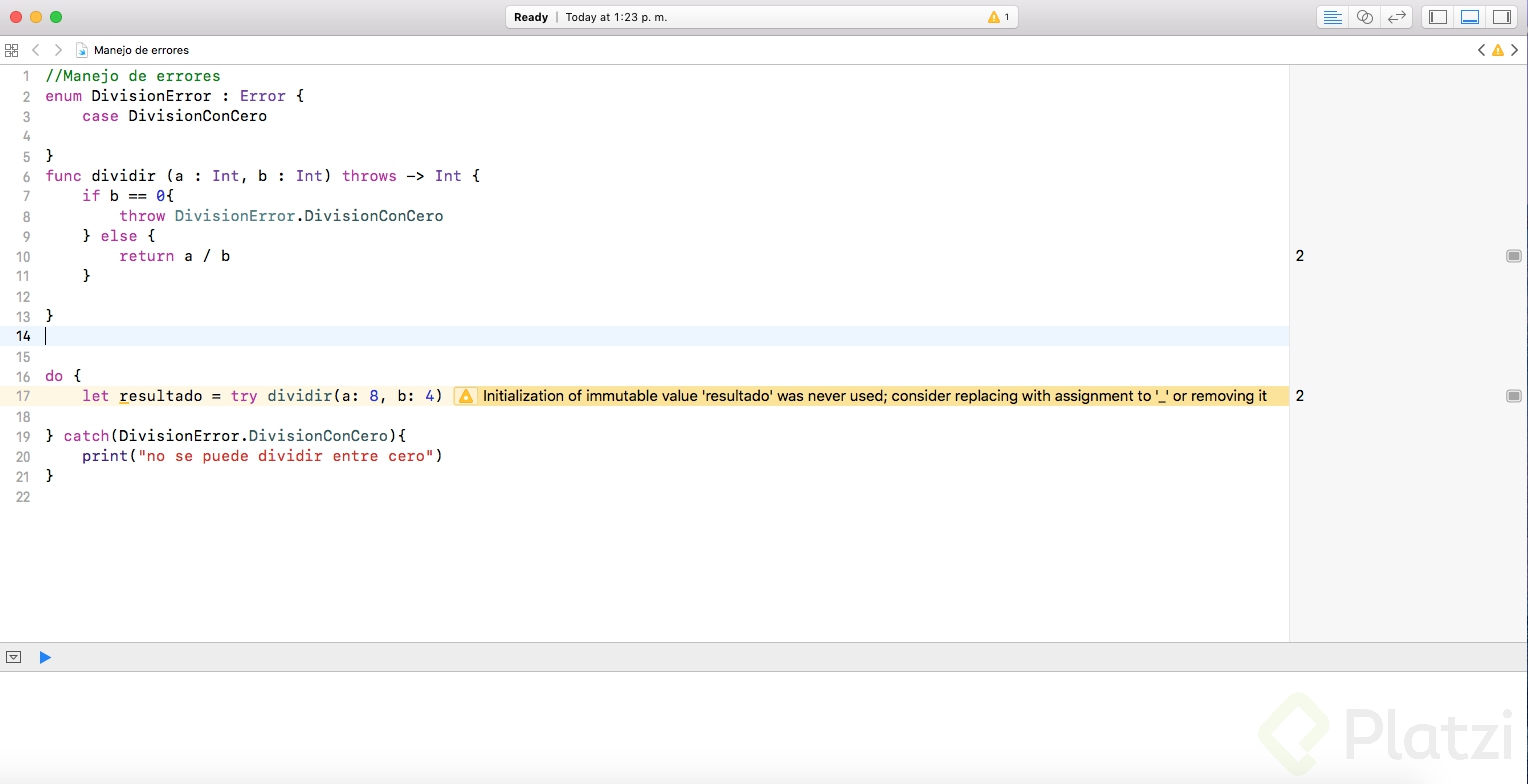This screenshot has height=784, width=1528.
Task: Open the related items grid menu
Action: pyautogui.click(x=12, y=50)
